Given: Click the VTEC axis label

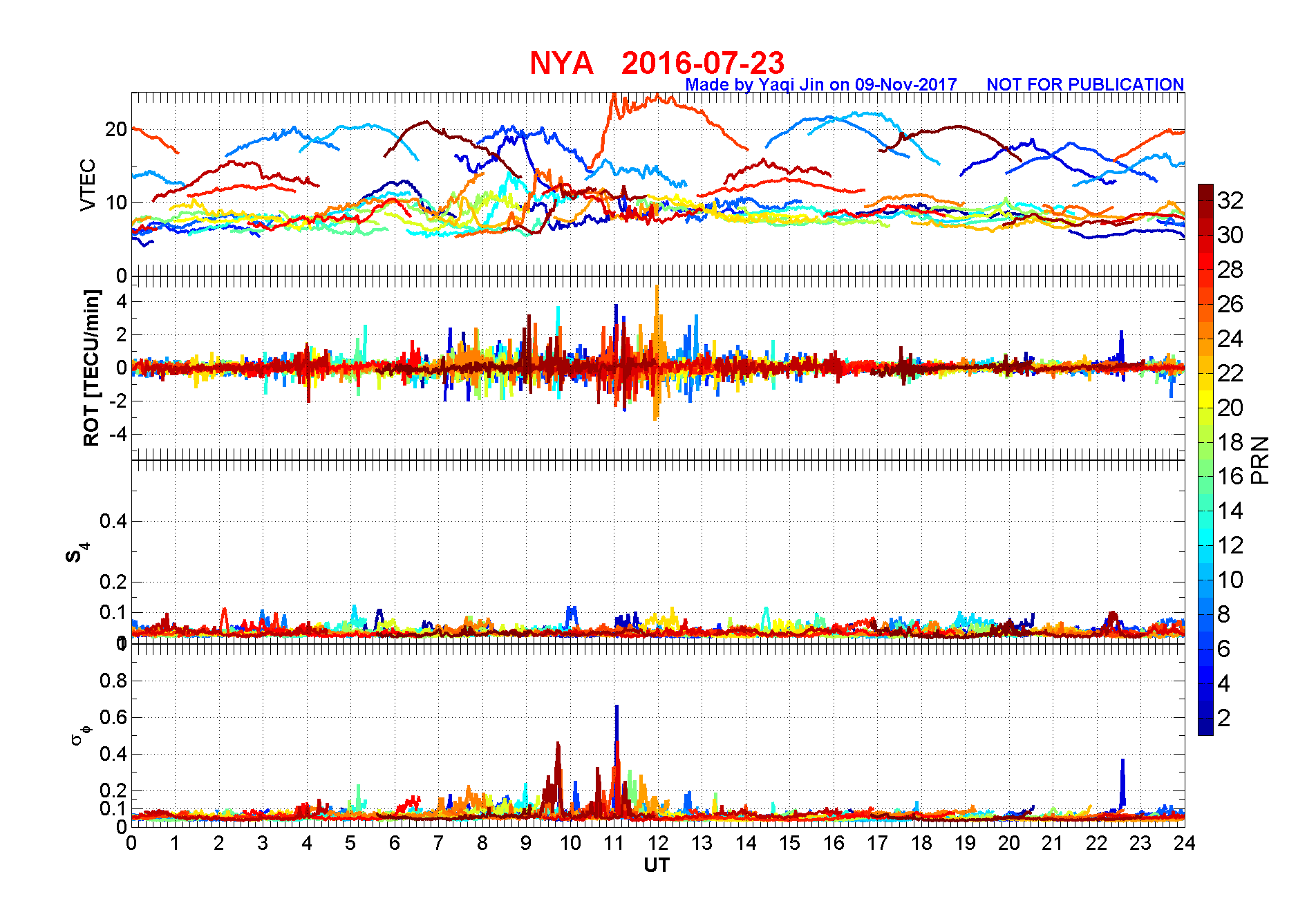Looking at the screenshot, I should pos(87,185).
